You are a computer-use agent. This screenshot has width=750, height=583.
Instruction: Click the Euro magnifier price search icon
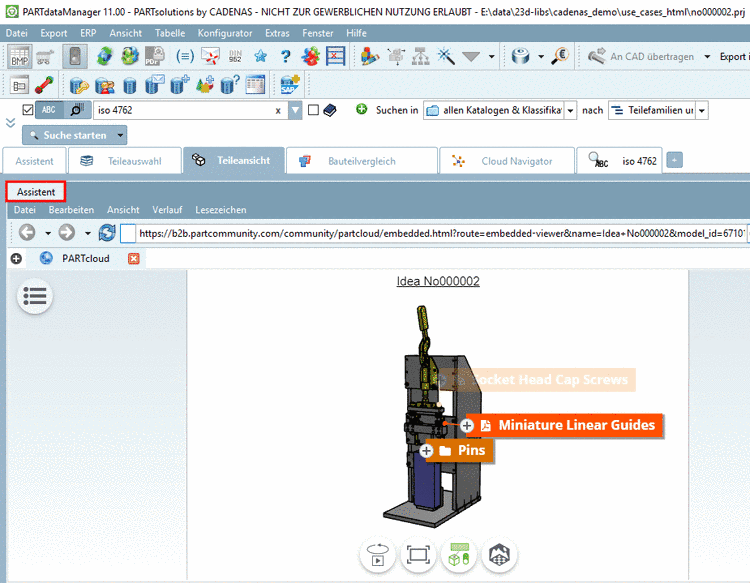coord(560,56)
